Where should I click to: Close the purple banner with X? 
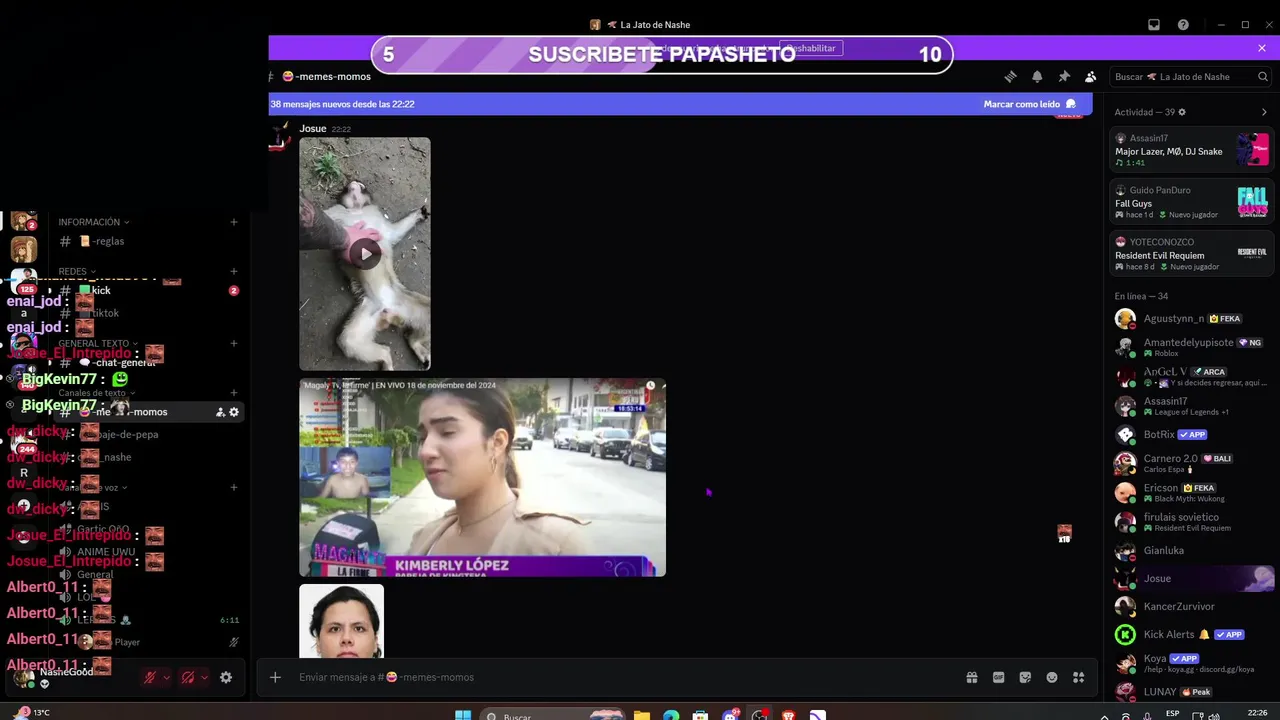tap(1262, 48)
